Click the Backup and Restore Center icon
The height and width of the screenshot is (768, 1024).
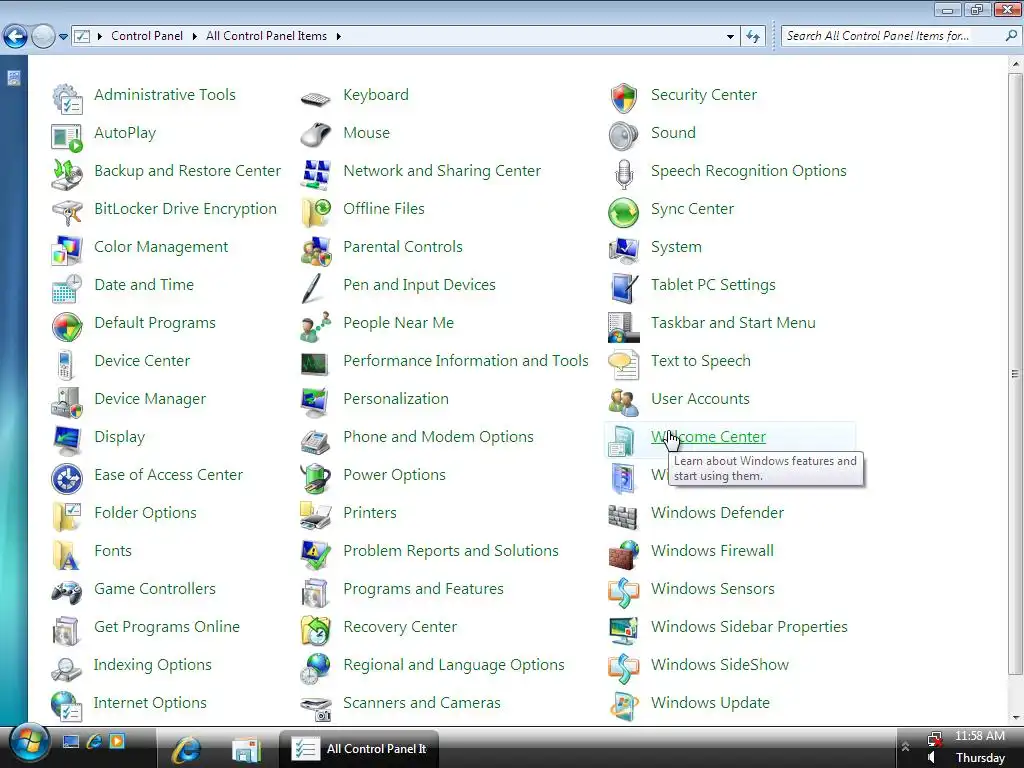(67, 174)
